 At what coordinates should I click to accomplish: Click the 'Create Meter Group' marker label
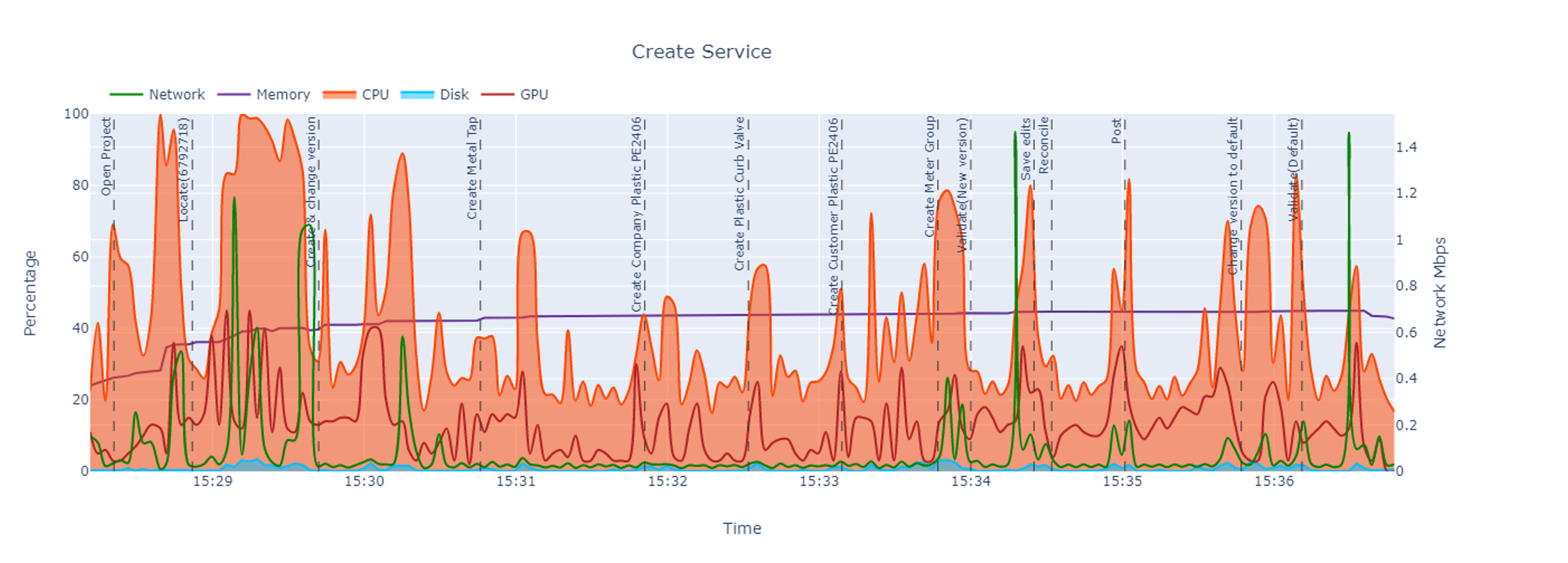pyautogui.click(x=930, y=177)
